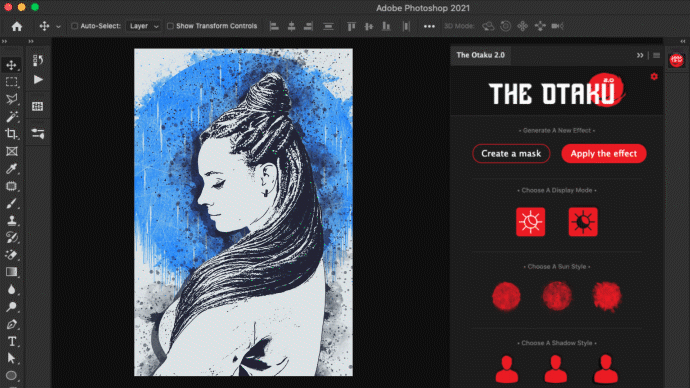This screenshot has height=388, width=690.
Task: Click the 3D roll icon
Action: tap(506, 26)
